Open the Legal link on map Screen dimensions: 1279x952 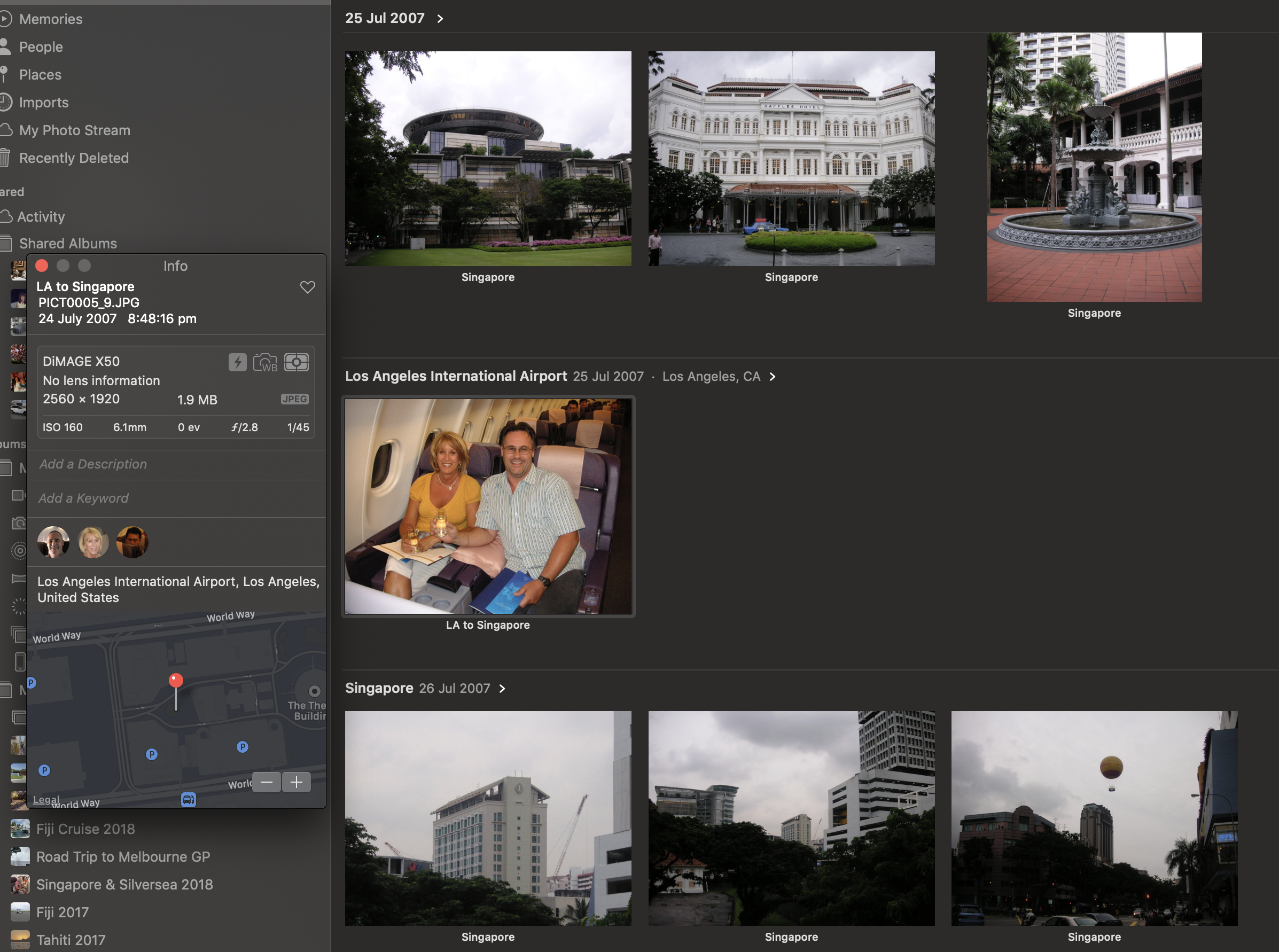(46, 800)
